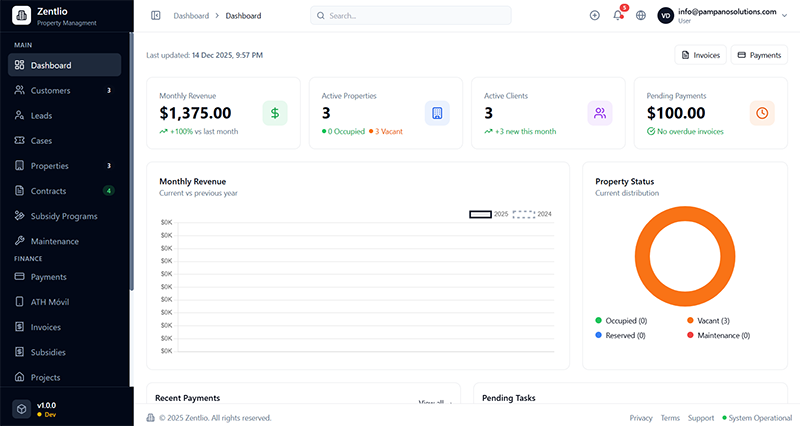
Task: Click the Maintenance (0) legend item
Action: coord(718,335)
